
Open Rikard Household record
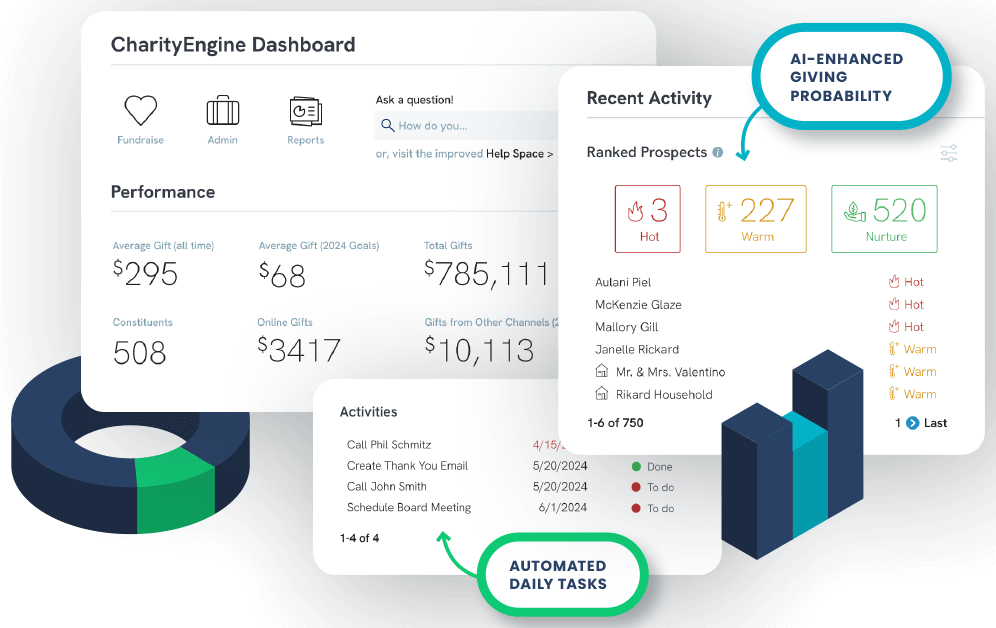coord(664,394)
